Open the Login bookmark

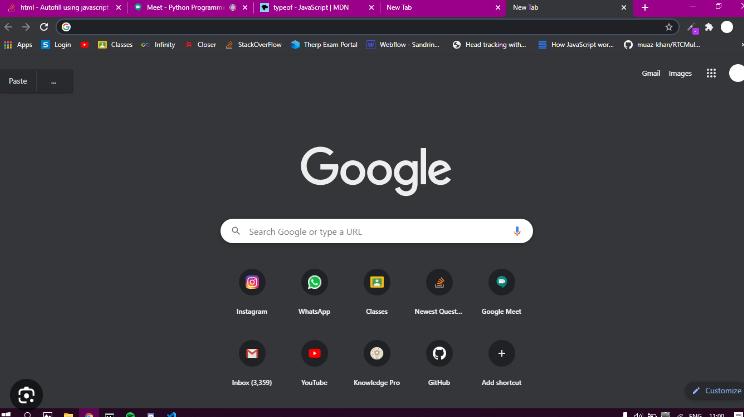(x=56, y=45)
